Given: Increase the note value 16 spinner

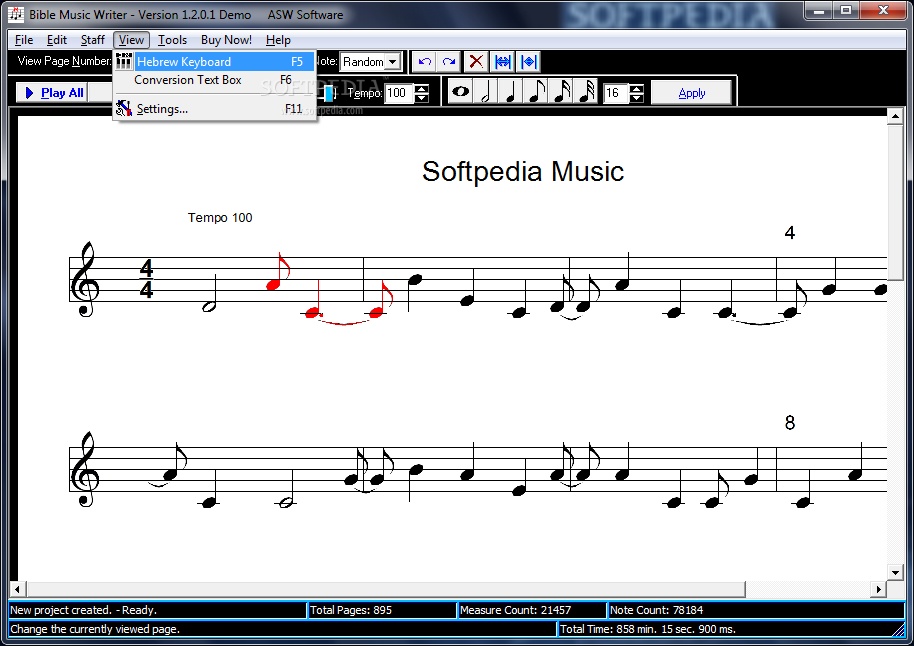Looking at the screenshot, I should pos(637,88).
